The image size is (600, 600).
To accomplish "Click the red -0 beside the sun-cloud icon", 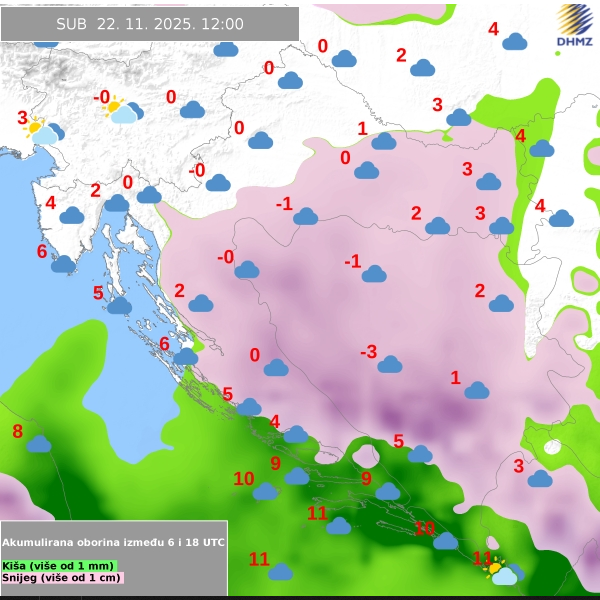I will point(101,97).
